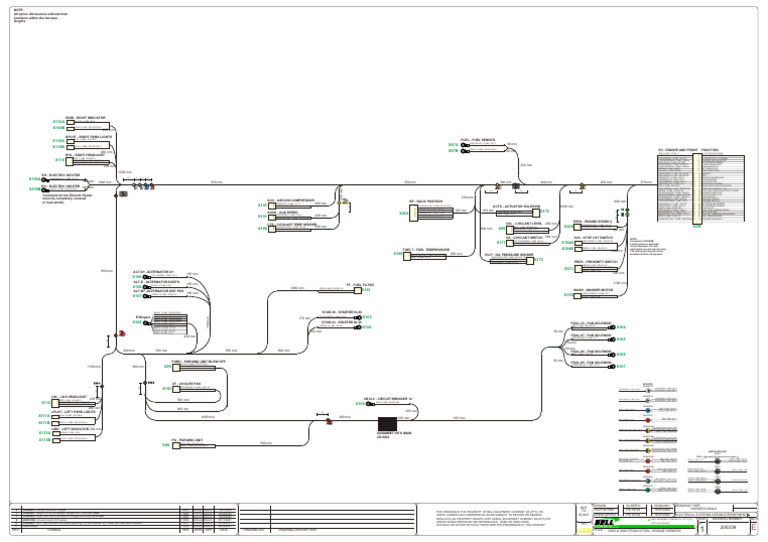The width and height of the screenshot is (768, 542).
Task: Click the X172 oil pressure connector reference
Action: [539, 260]
